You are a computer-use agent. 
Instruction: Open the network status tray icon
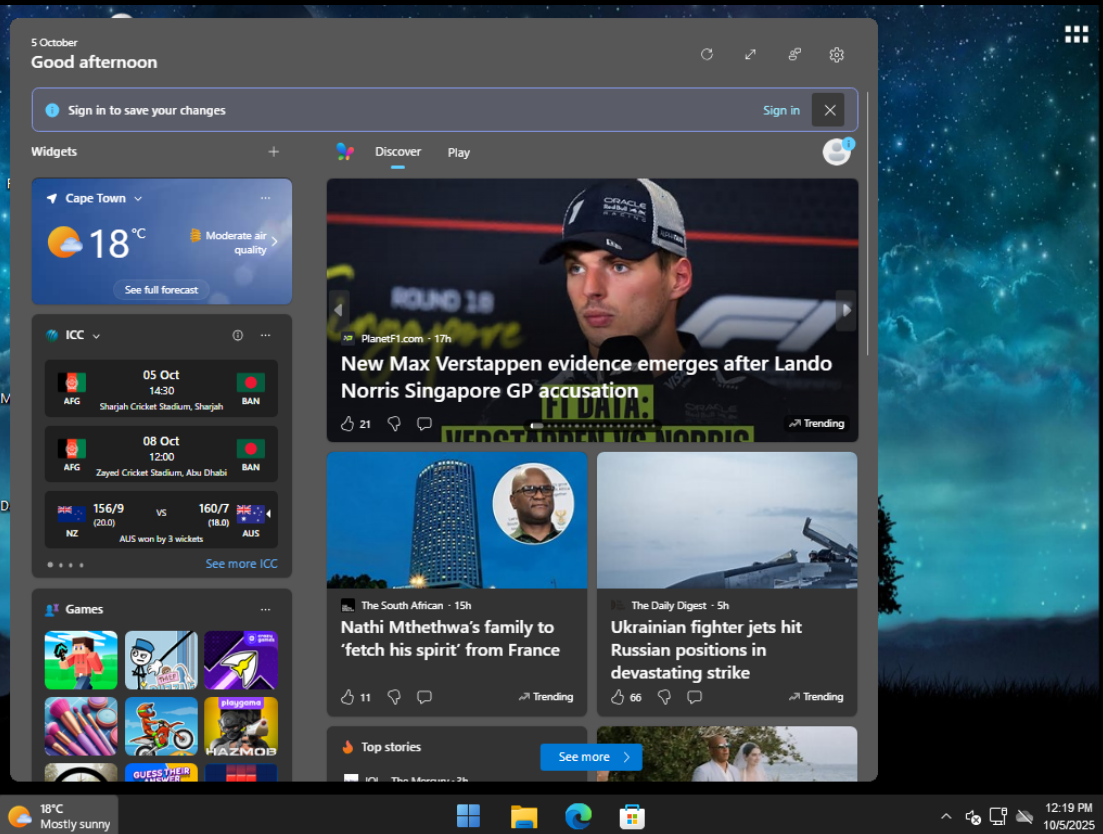click(x=998, y=816)
